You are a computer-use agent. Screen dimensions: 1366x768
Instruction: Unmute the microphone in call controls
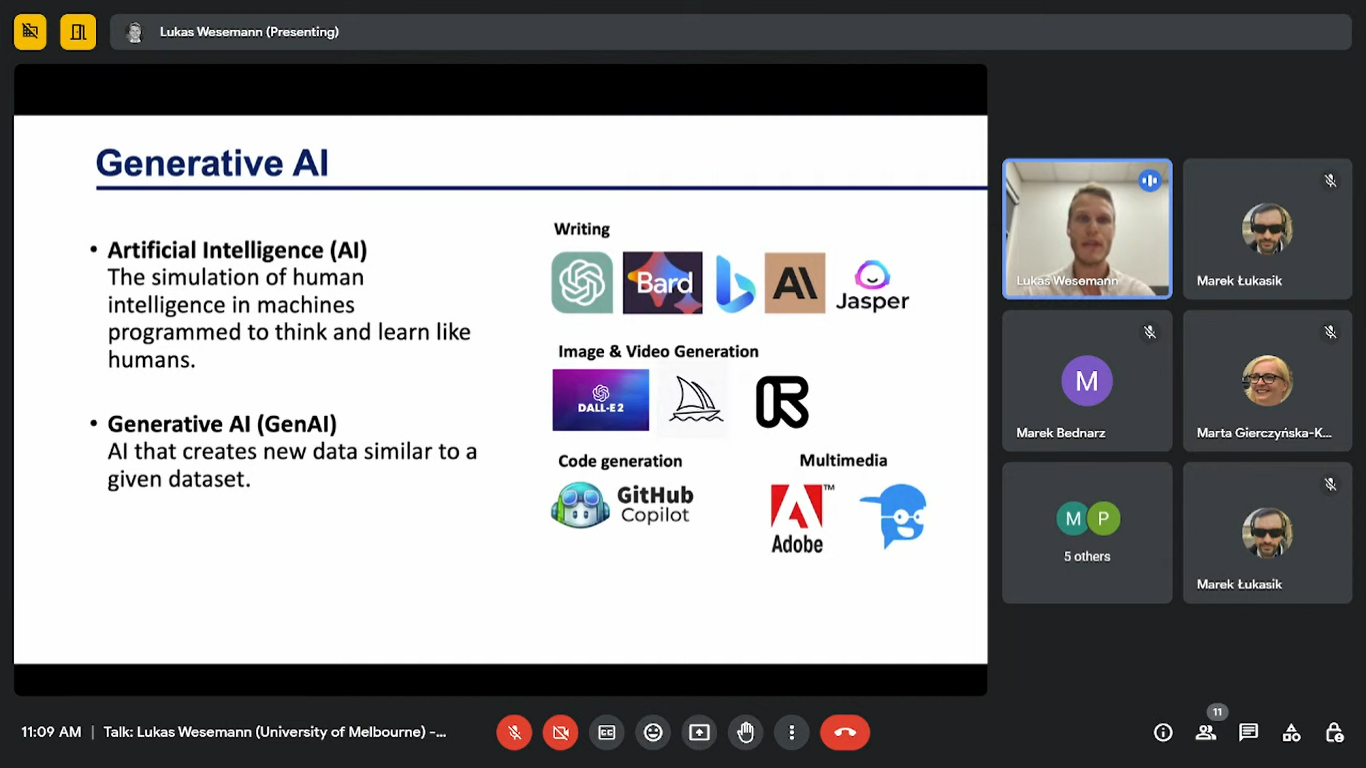point(514,733)
